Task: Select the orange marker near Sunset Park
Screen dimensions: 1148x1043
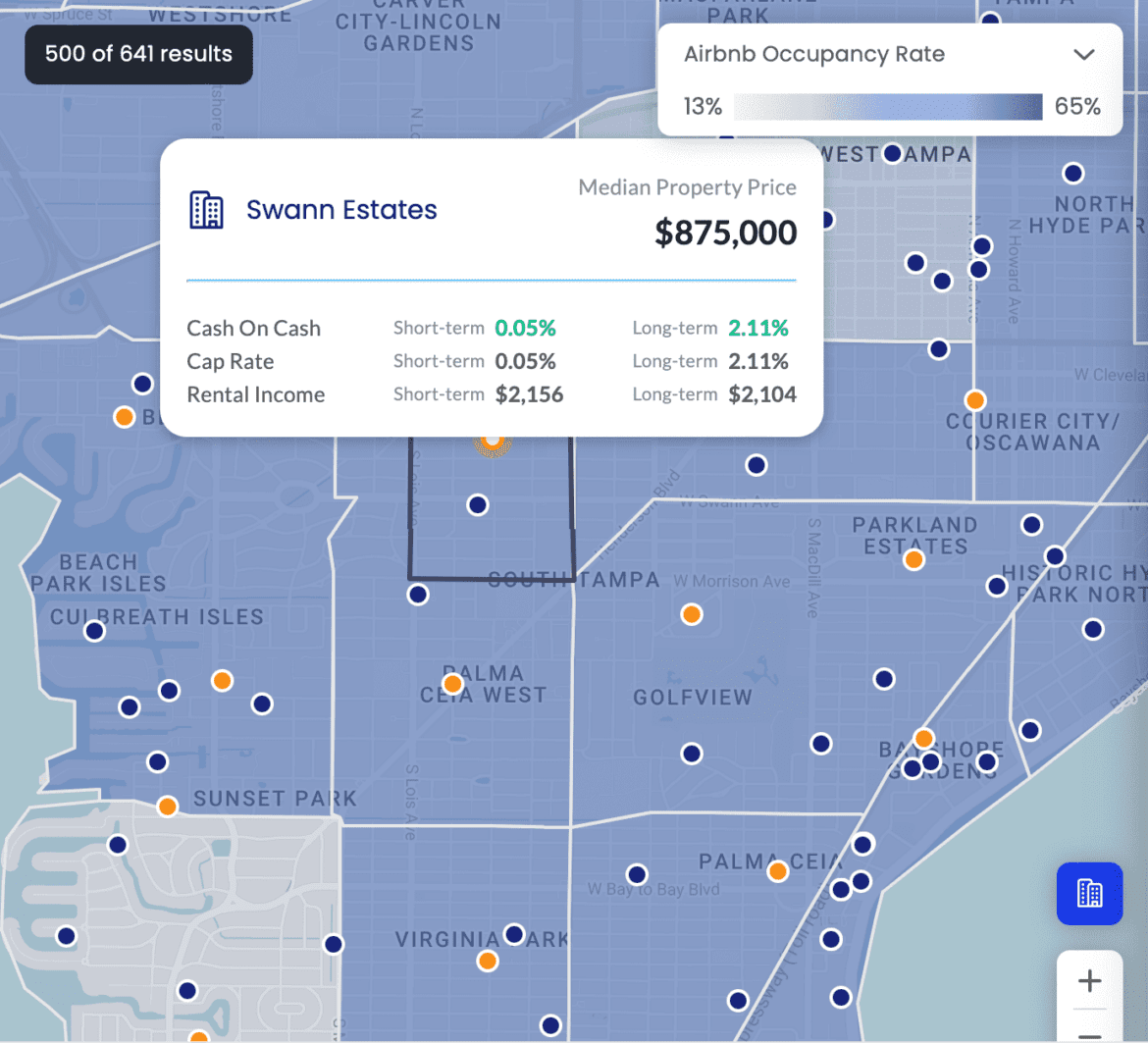Action: pyautogui.click(x=167, y=807)
